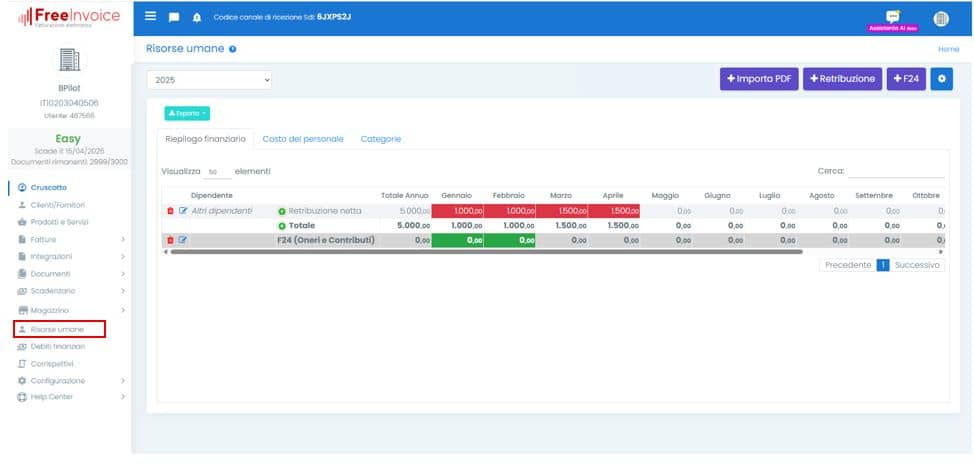The width and height of the screenshot is (974, 474).
Task: Select Risorse umane in the sidebar
Action: click(59, 329)
